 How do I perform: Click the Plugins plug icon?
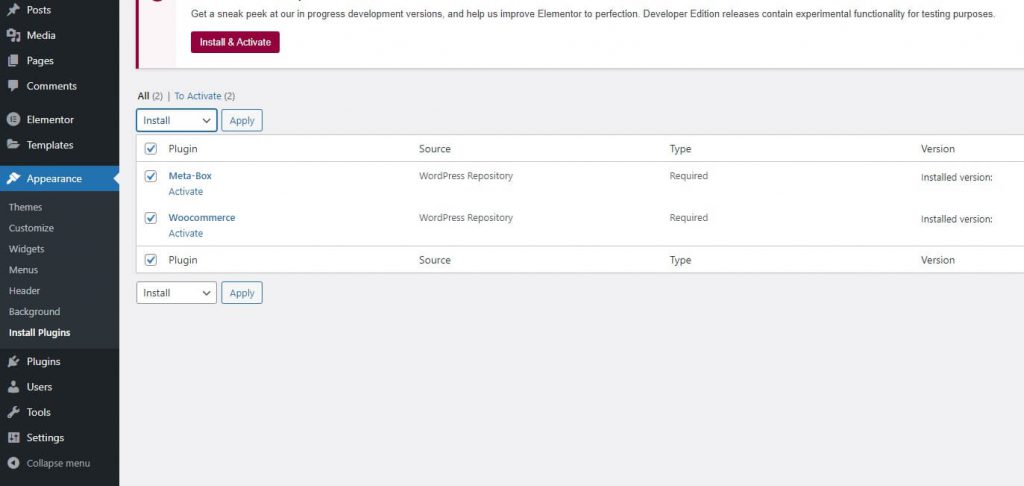tap(13, 362)
